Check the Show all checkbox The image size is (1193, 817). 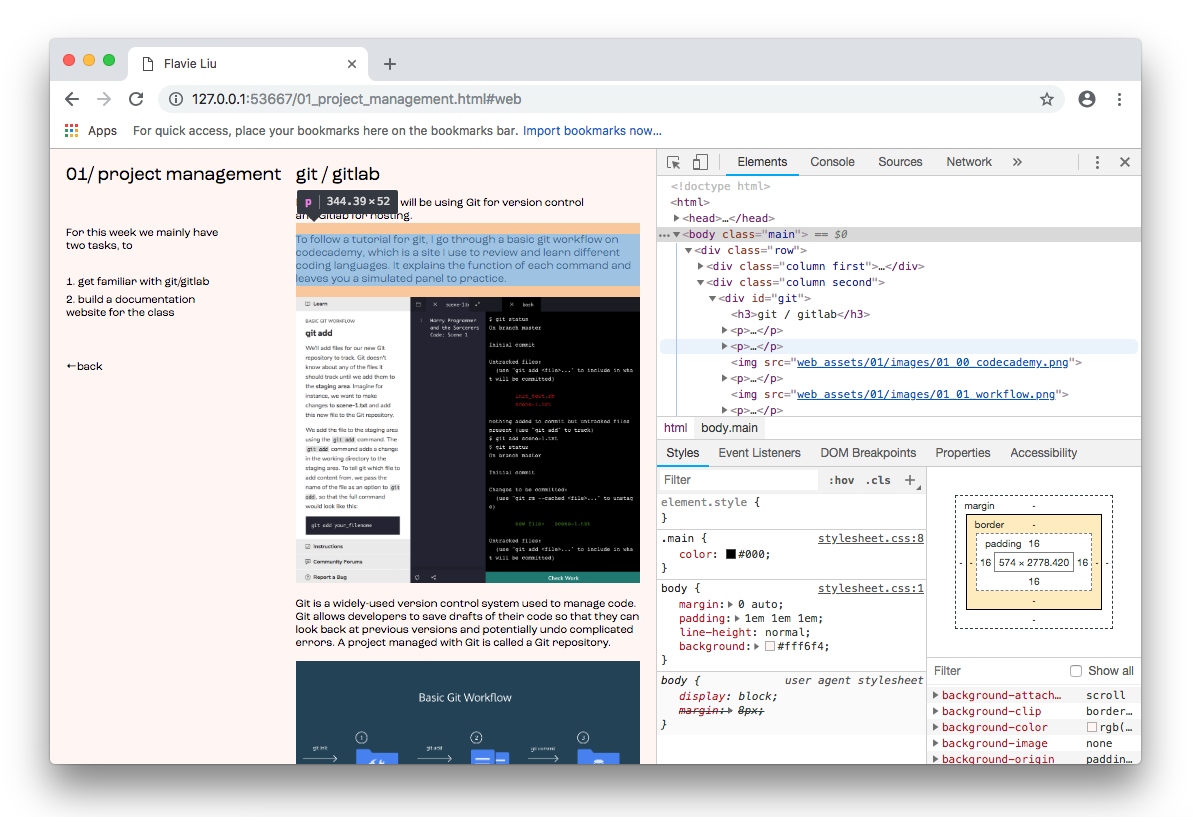pyautogui.click(x=1076, y=671)
